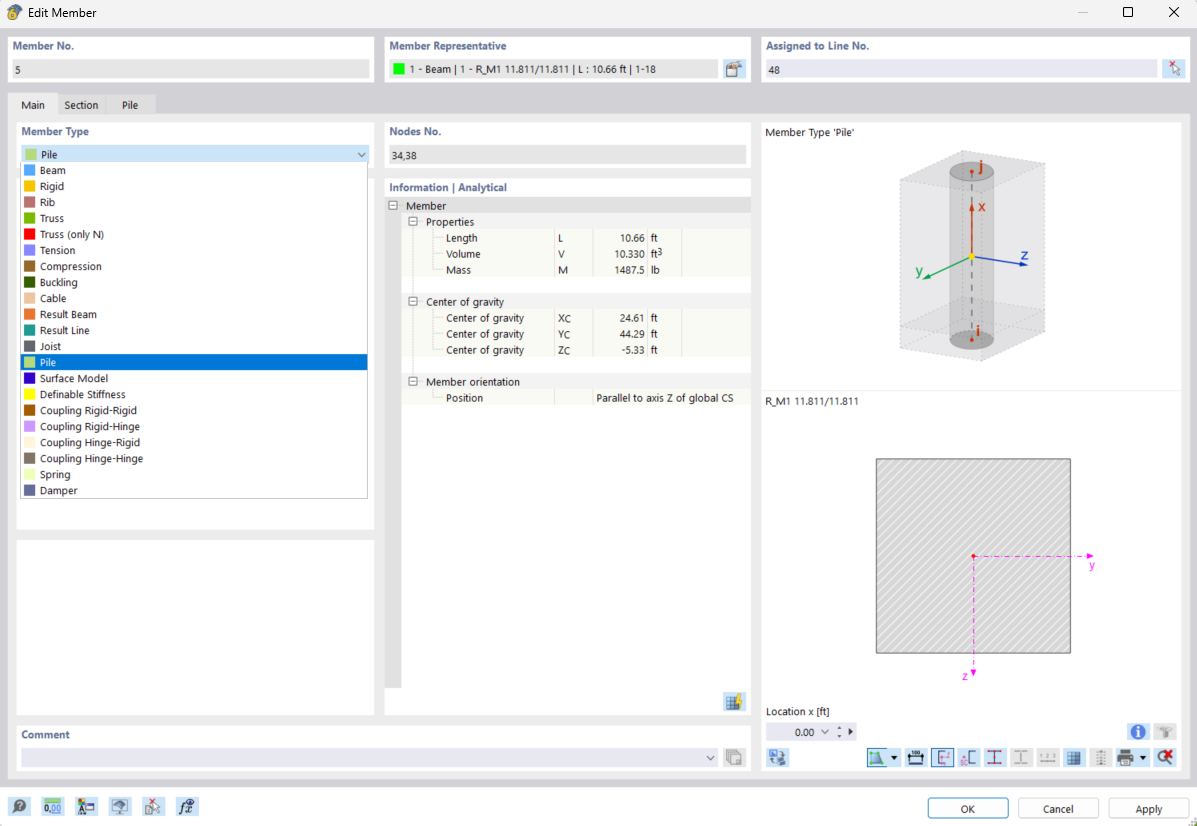
Task: Open the fx formula editor icon
Action: click(187, 806)
